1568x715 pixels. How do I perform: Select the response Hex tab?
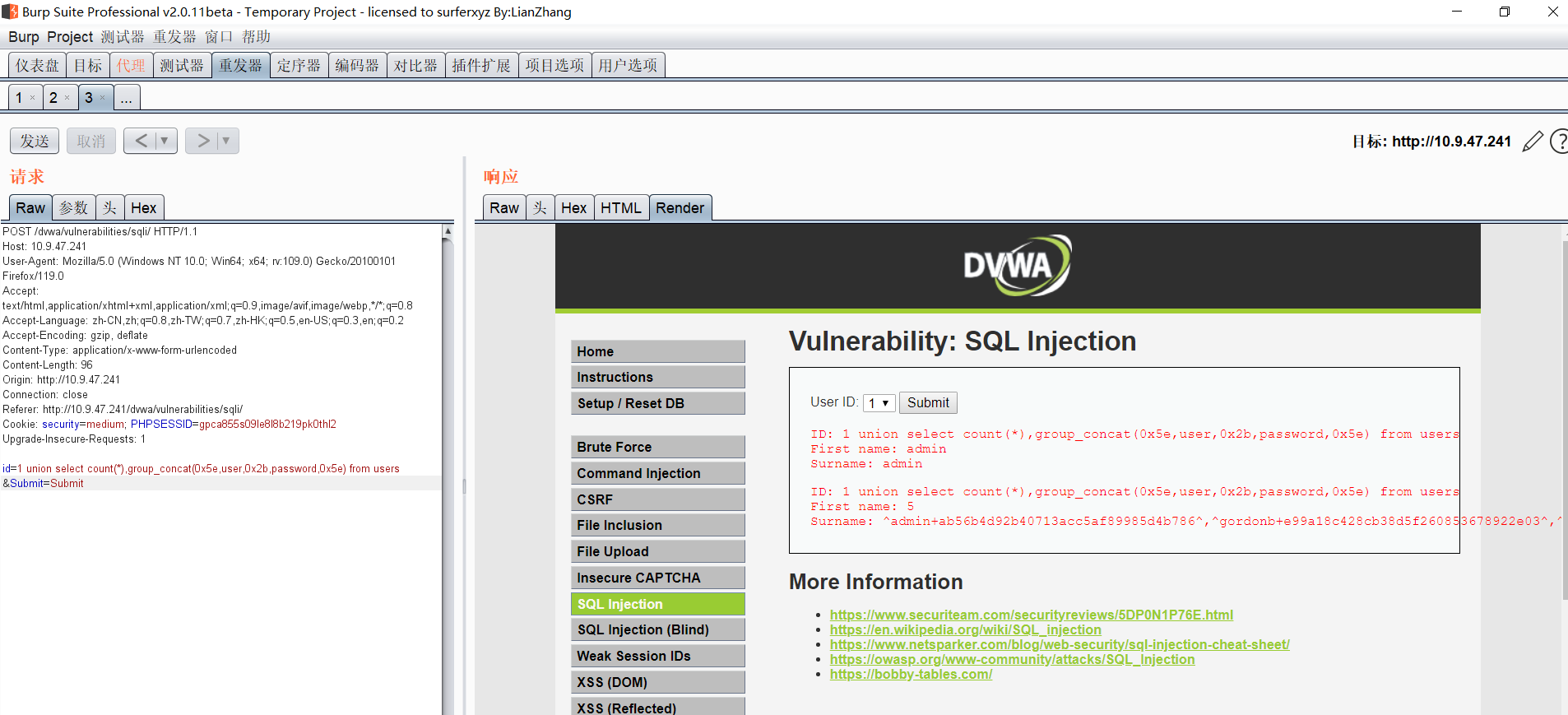[573, 207]
